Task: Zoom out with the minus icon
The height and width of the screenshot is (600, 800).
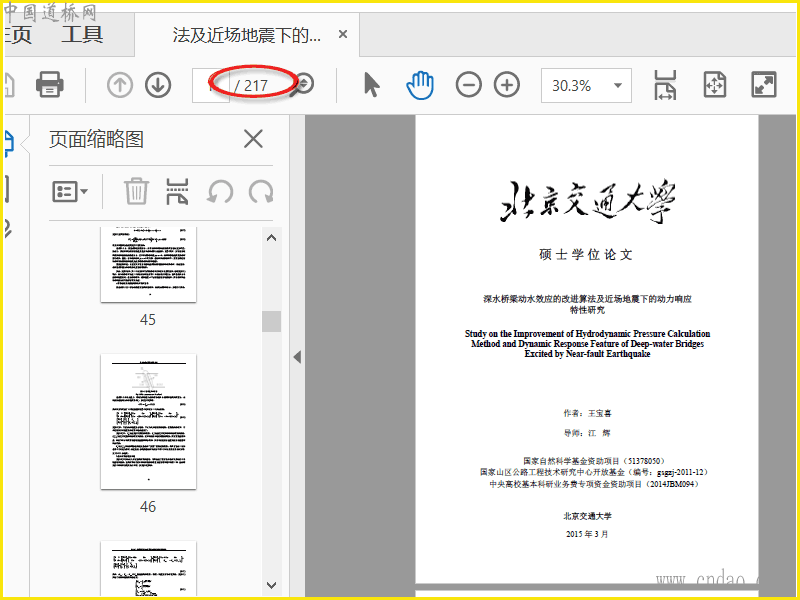Action: pyautogui.click(x=468, y=85)
